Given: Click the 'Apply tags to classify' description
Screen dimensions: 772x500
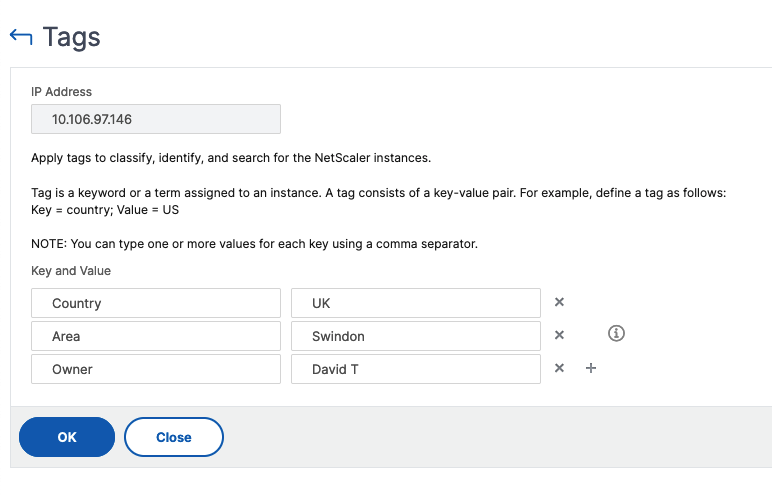Looking at the screenshot, I should click(231, 158).
